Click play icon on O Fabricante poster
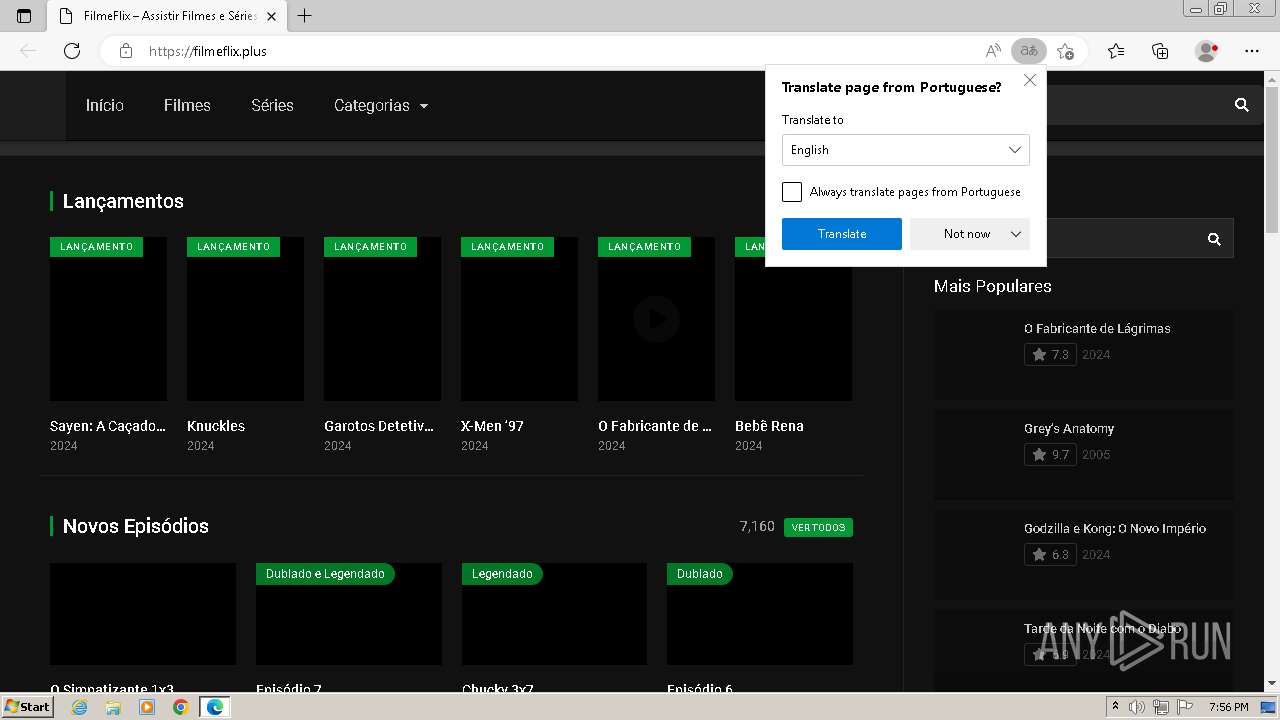This screenshot has width=1280, height=720. pyautogui.click(x=656, y=319)
